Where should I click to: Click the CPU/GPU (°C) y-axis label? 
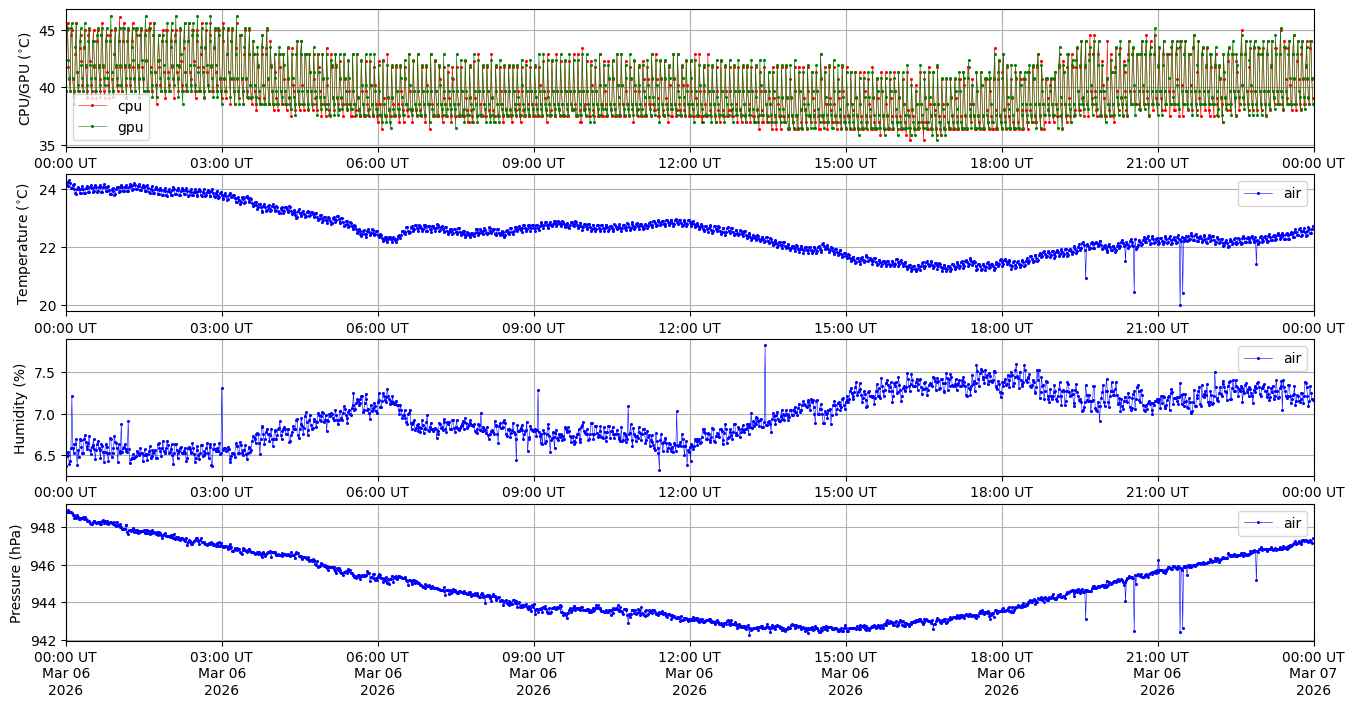pos(25,78)
